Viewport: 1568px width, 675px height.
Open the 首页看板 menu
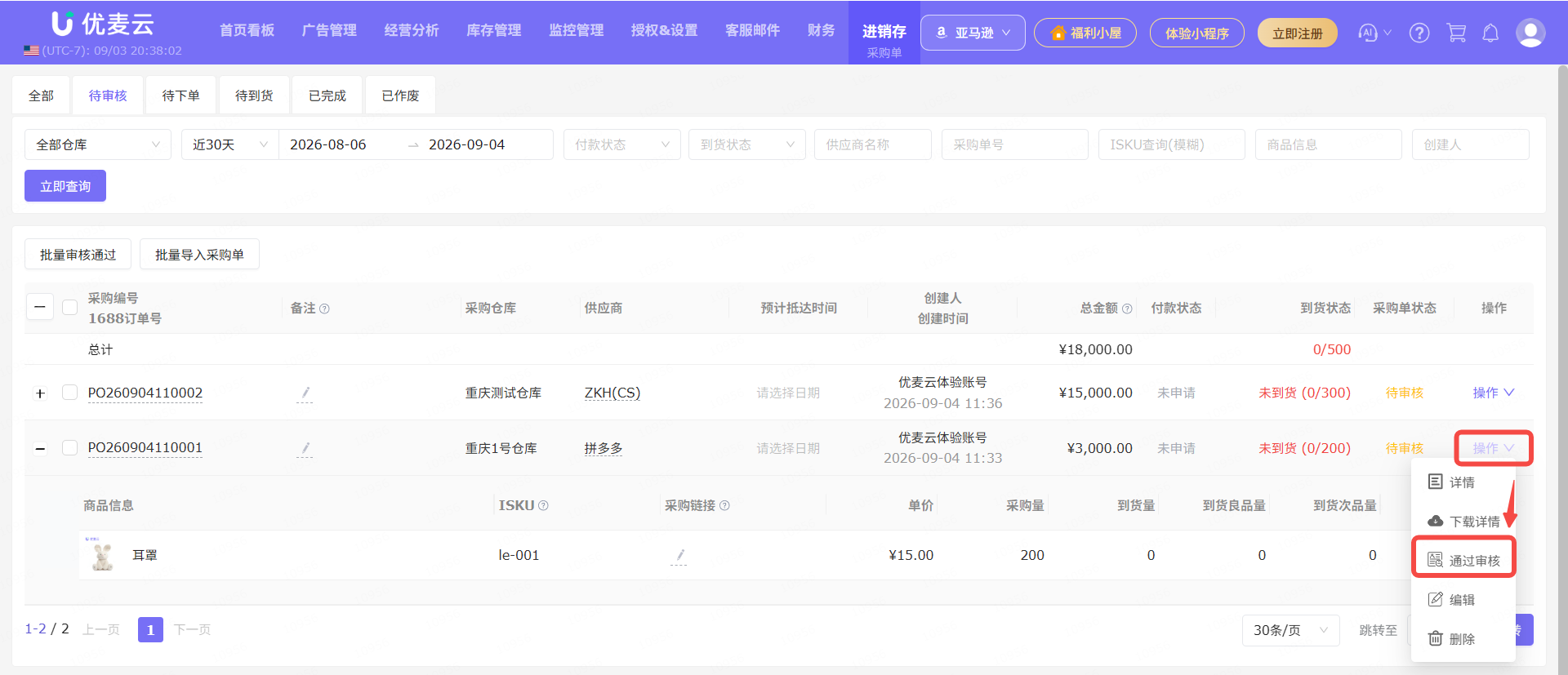[247, 30]
